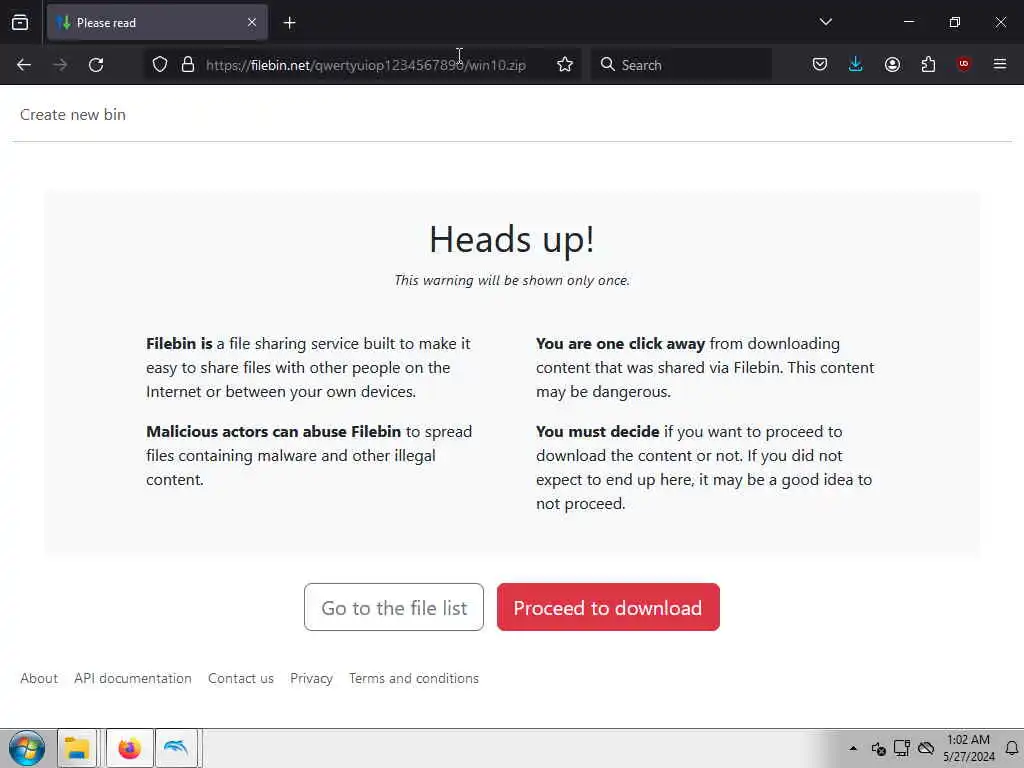The image size is (1024, 768).
Task: Show the Downloads panel
Action: (856, 64)
